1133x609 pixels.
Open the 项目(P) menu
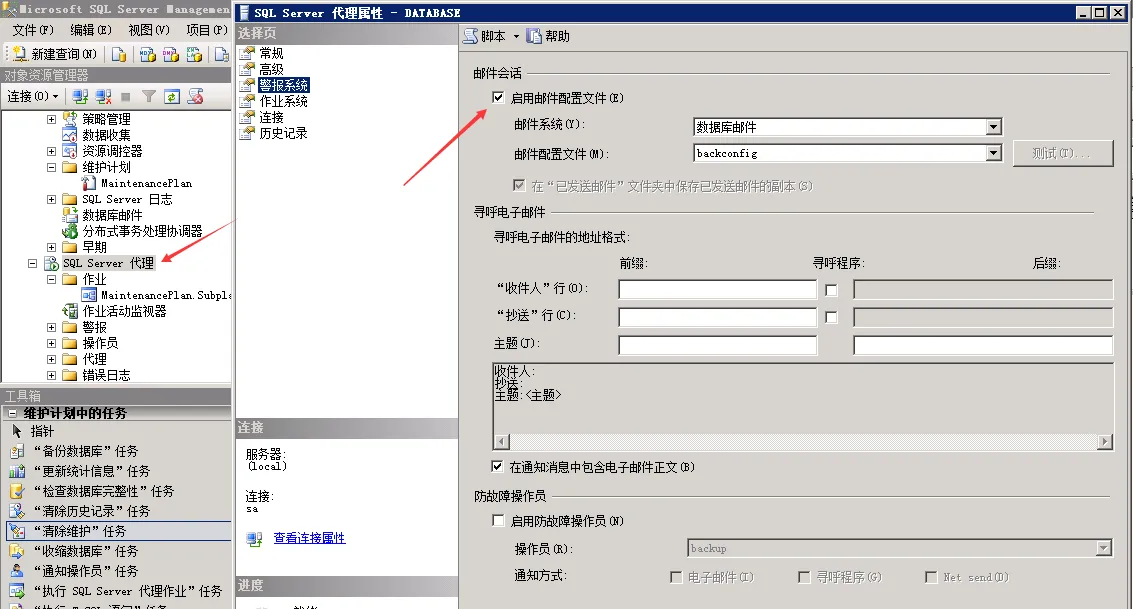pyautogui.click(x=207, y=30)
